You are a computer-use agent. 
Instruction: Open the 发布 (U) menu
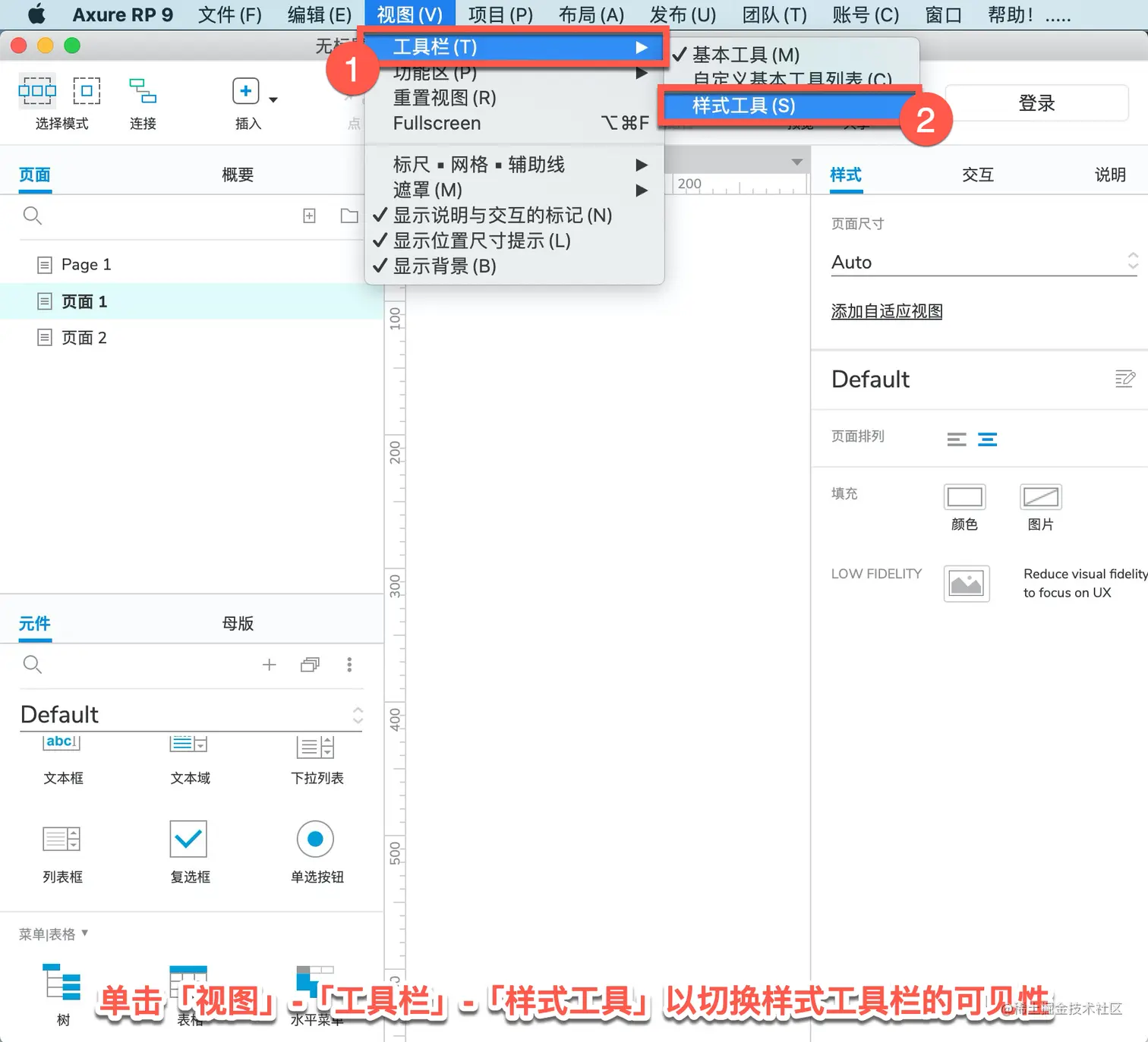click(683, 14)
